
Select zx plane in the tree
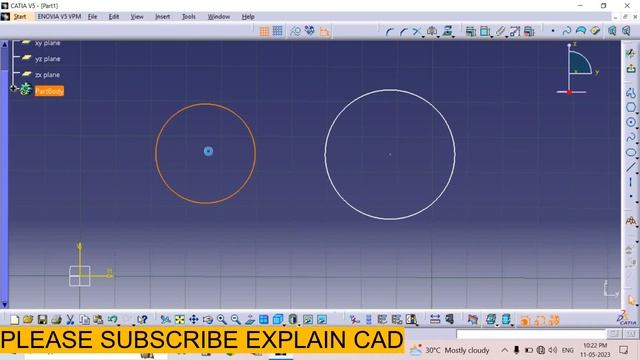click(47, 75)
